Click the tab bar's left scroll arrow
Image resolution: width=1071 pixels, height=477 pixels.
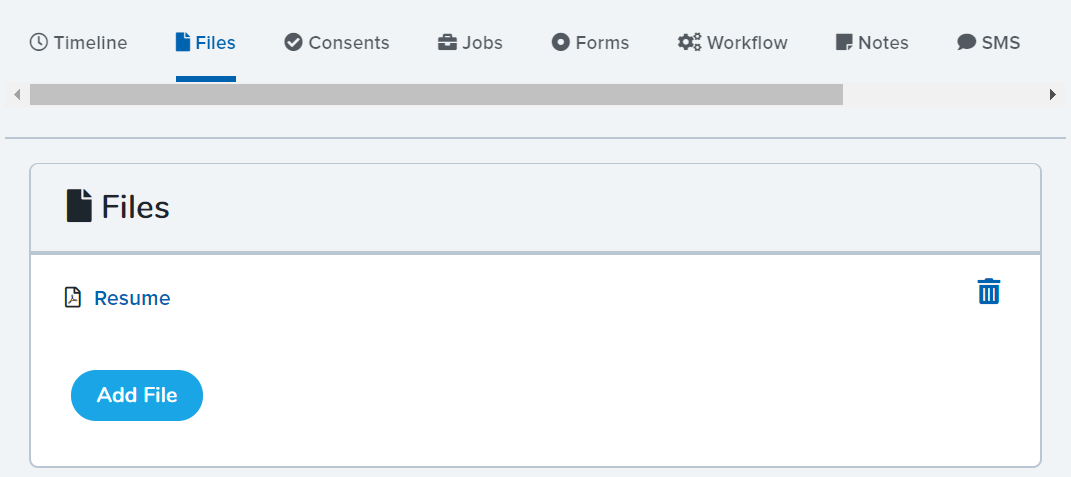point(17,94)
